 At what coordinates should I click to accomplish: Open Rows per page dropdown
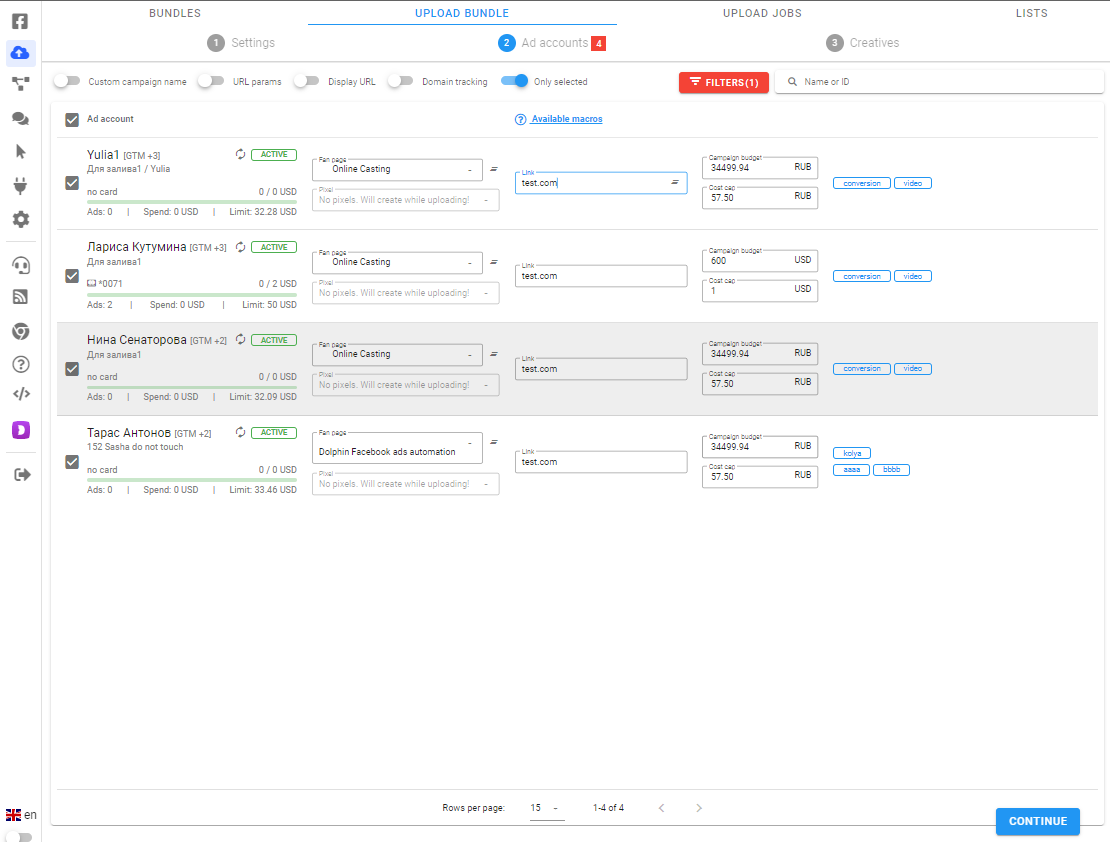tap(547, 808)
